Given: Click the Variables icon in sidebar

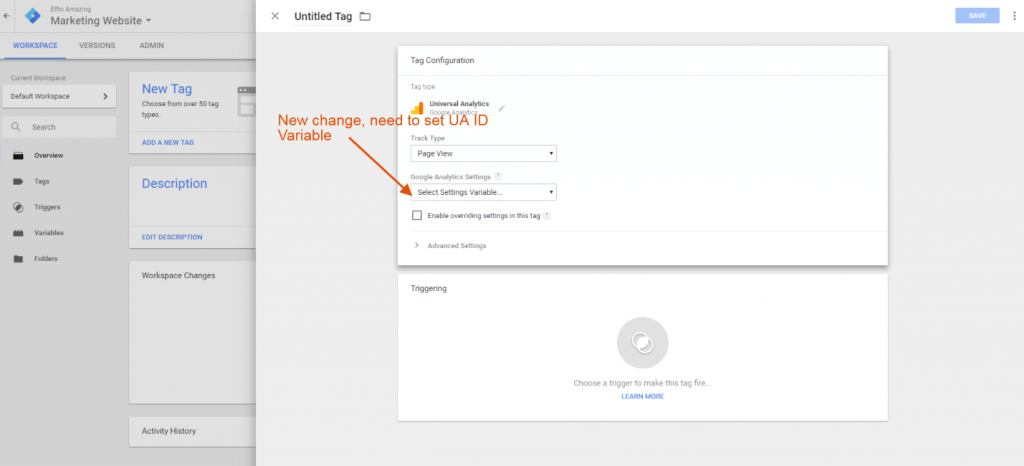Looking at the screenshot, I should tap(18, 233).
